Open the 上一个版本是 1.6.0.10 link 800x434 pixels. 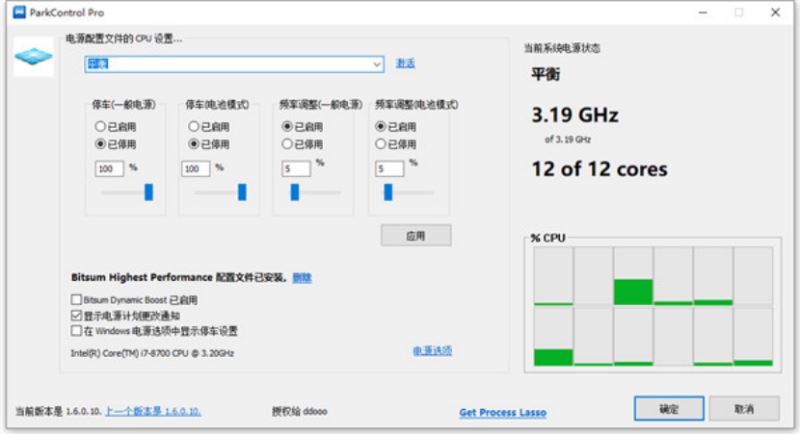coord(153,411)
